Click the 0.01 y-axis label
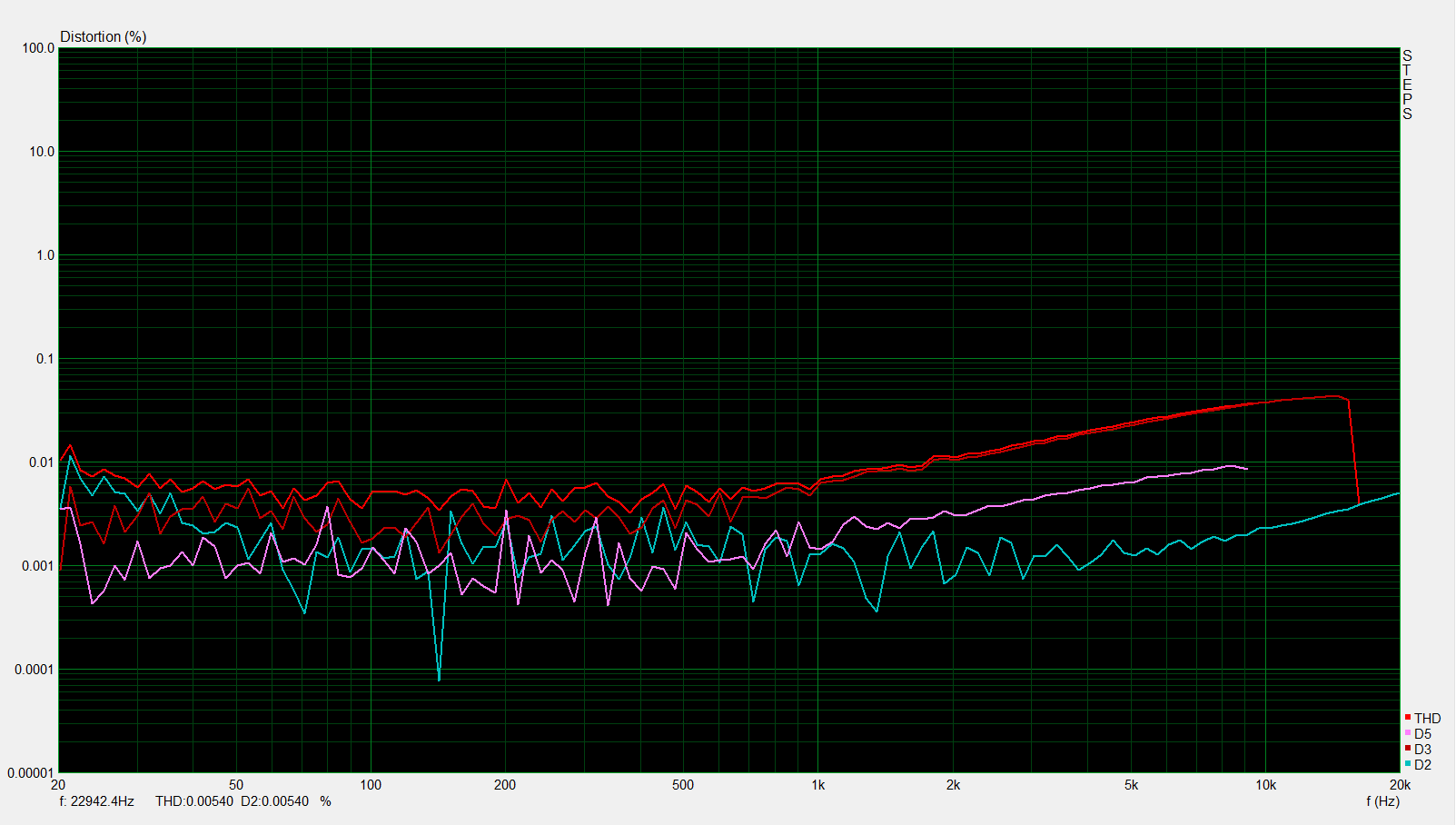The height and width of the screenshot is (825, 1456). pos(42,462)
